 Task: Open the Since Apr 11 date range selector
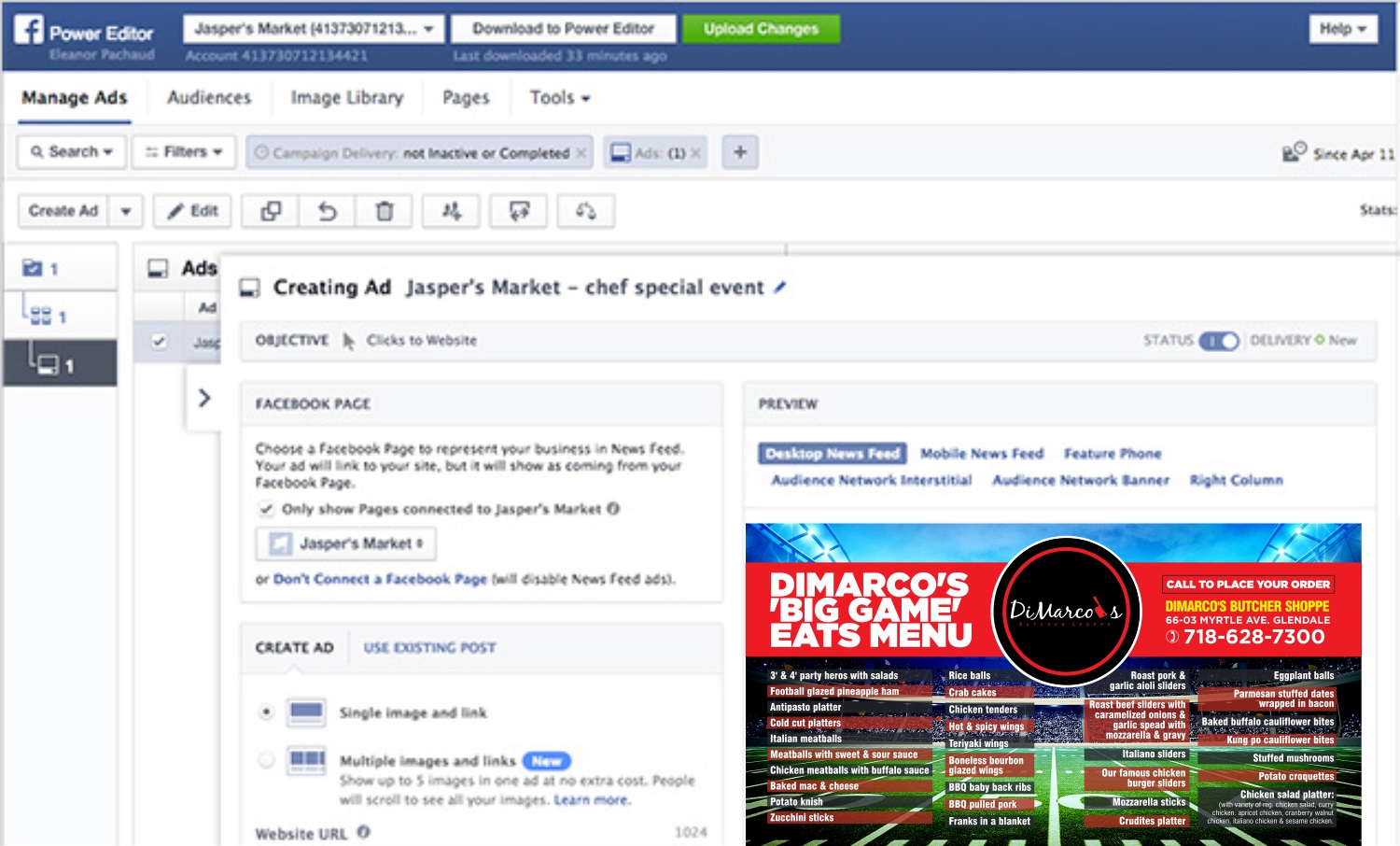(1338, 153)
